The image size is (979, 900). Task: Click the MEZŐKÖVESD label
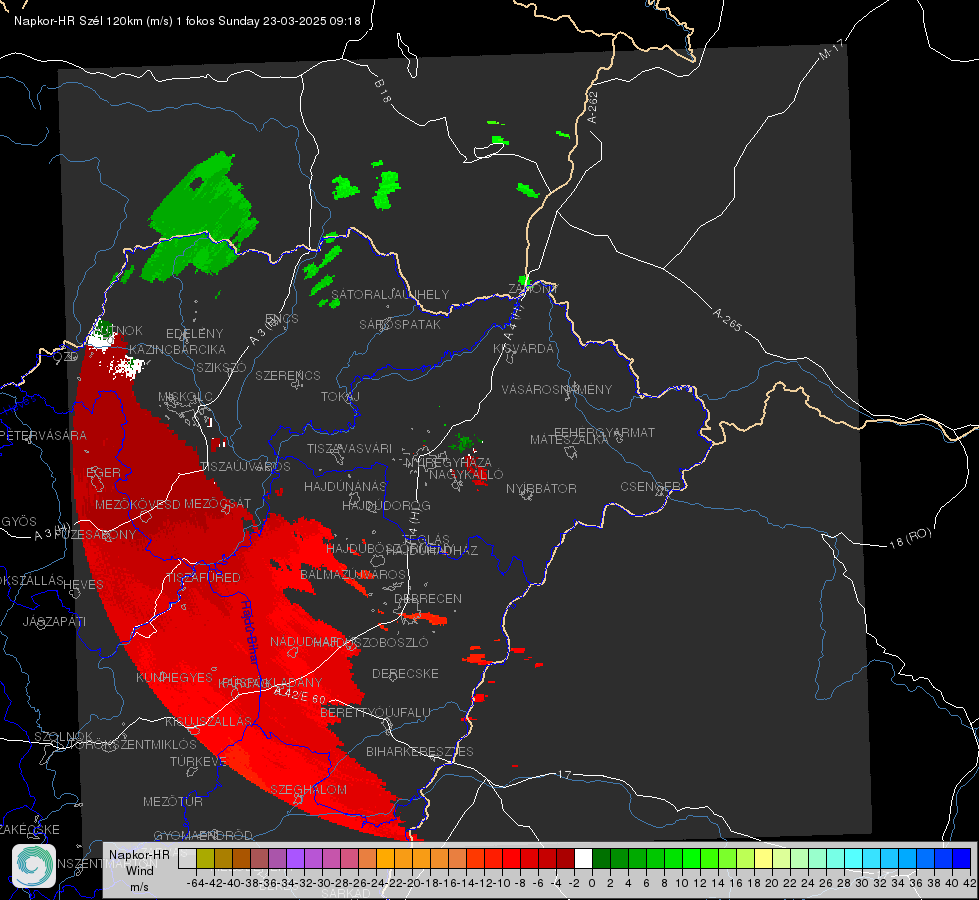point(137,504)
